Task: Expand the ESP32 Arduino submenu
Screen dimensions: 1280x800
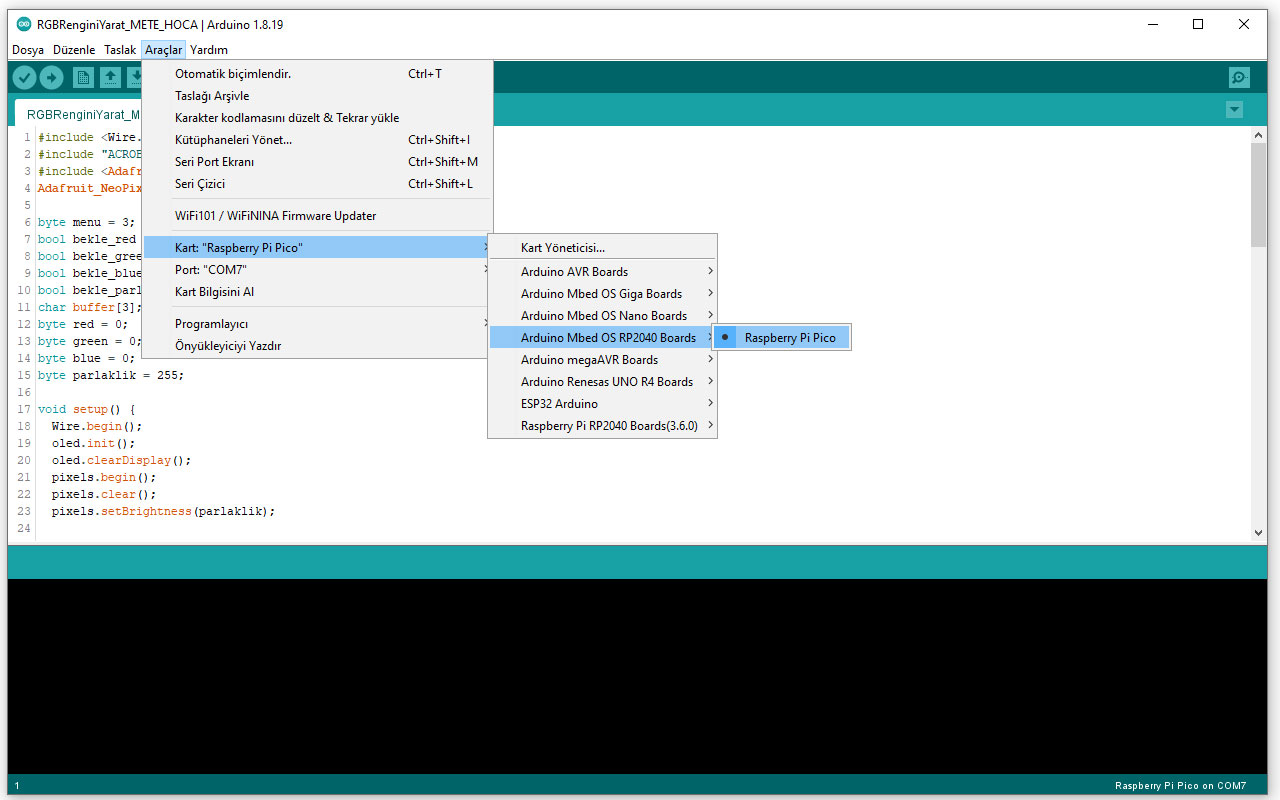Action: 603,404
